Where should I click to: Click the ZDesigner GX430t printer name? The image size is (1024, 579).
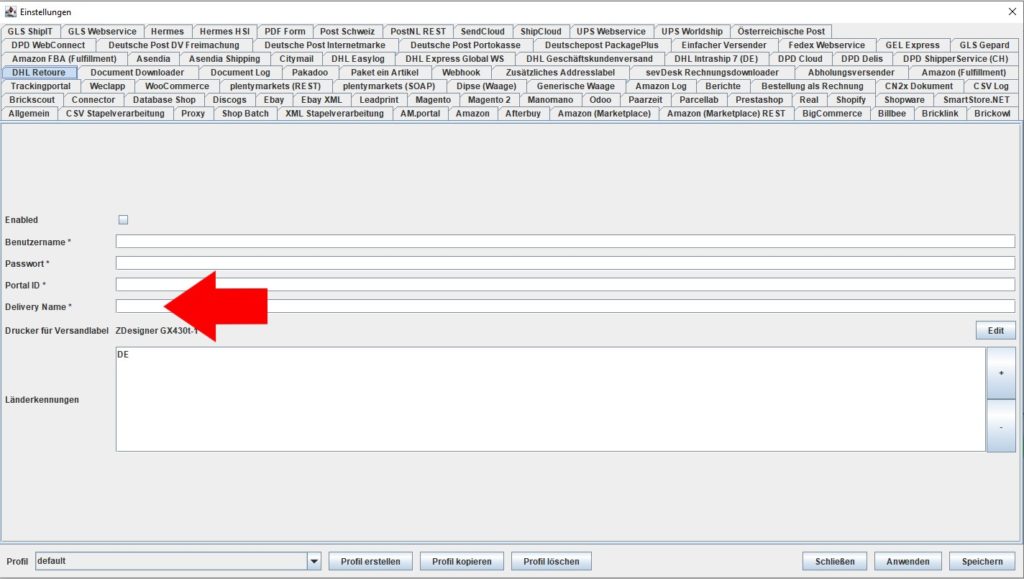157,330
